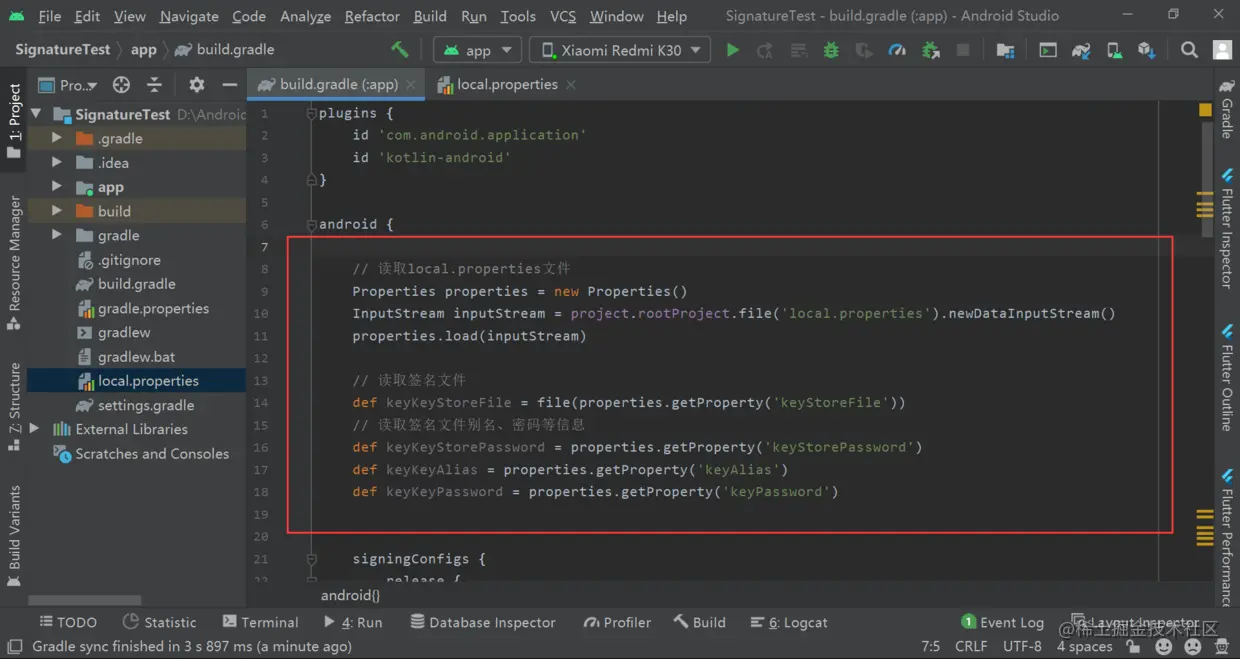Click UTF-8 encoding in status bar
This screenshot has width=1240, height=659.
[x=1022, y=647]
